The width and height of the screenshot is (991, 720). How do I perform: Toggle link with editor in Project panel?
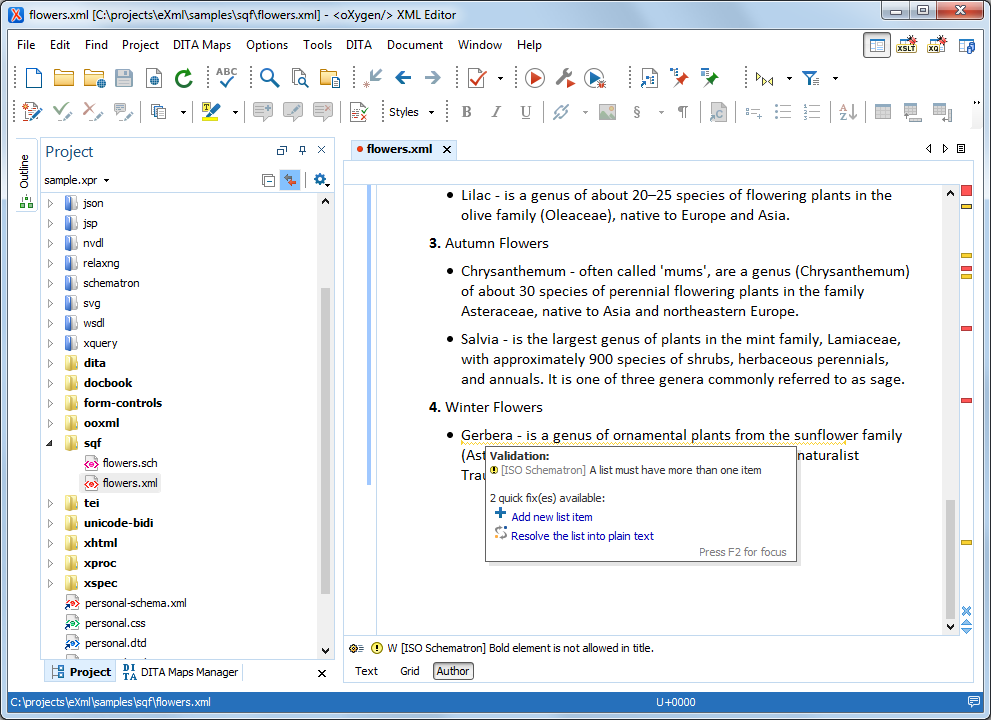click(290, 180)
